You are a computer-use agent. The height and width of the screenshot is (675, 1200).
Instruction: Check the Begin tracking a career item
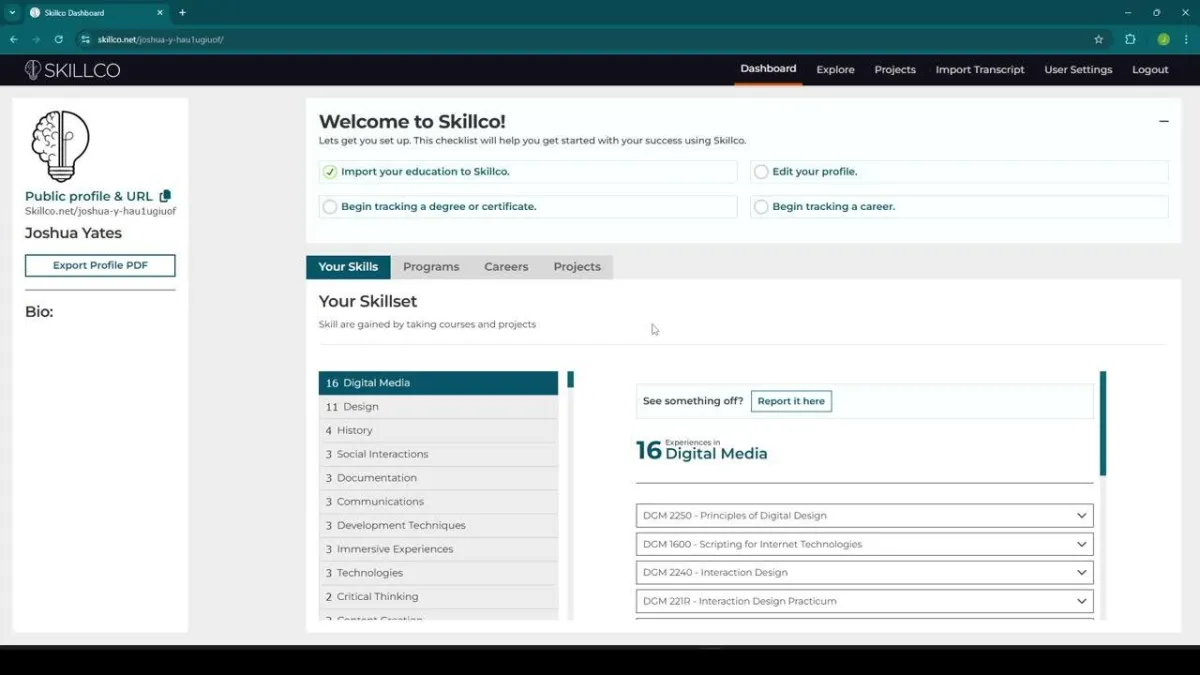(761, 207)
